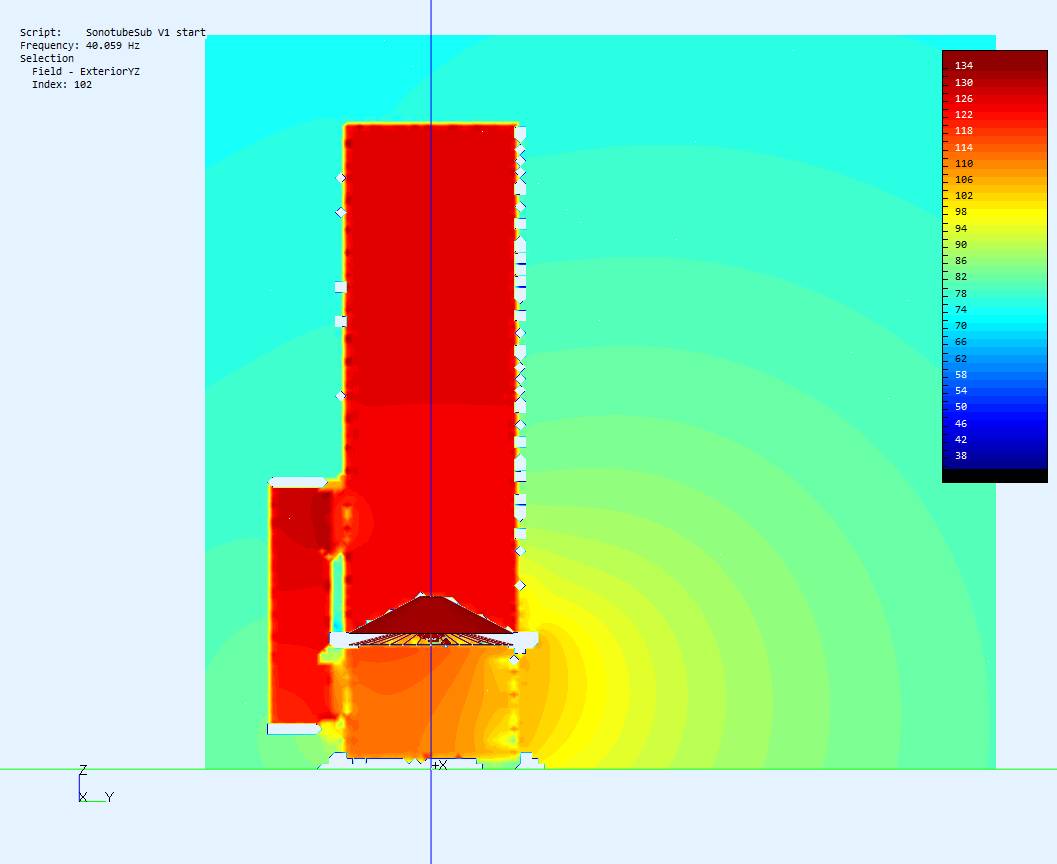
Task: Click the 'Index: 102' text
Action: pyautogui.click(x=62, y=84)
